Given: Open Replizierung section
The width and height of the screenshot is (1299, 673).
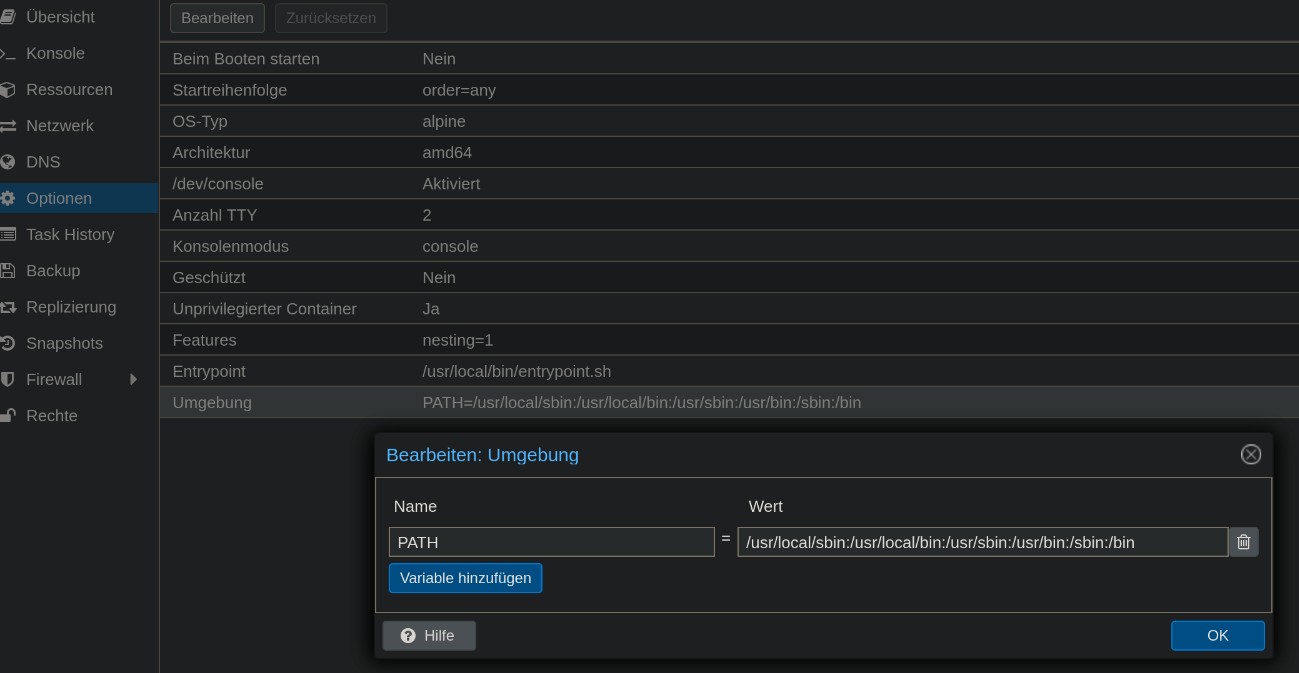Looking at the screenshot, I should coord(71,307).
